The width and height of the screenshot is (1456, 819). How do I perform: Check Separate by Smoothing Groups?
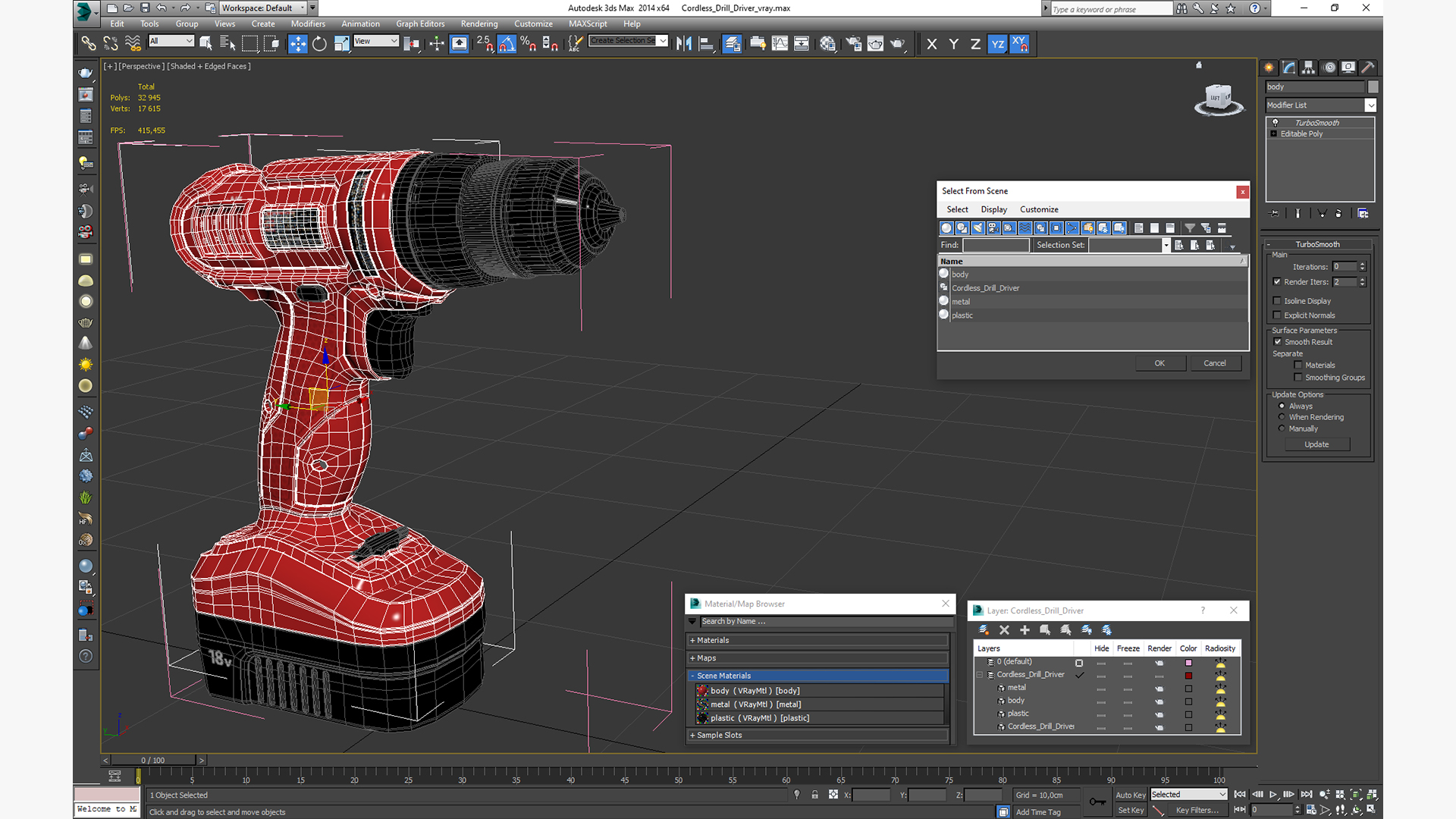pyautogui.click(x=1298, y=378)
